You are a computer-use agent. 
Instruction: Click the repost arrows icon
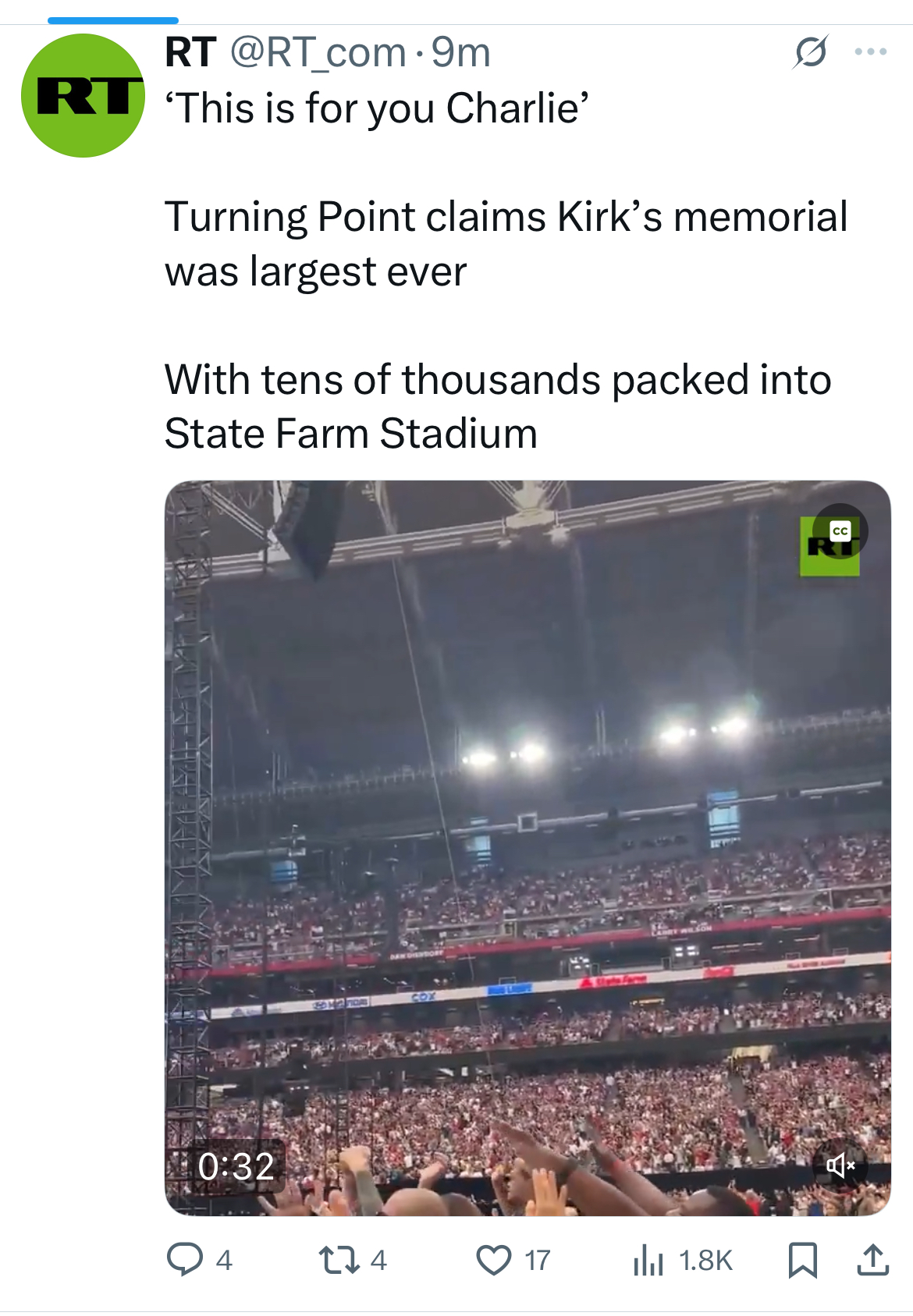click(x=338, y=1259)
